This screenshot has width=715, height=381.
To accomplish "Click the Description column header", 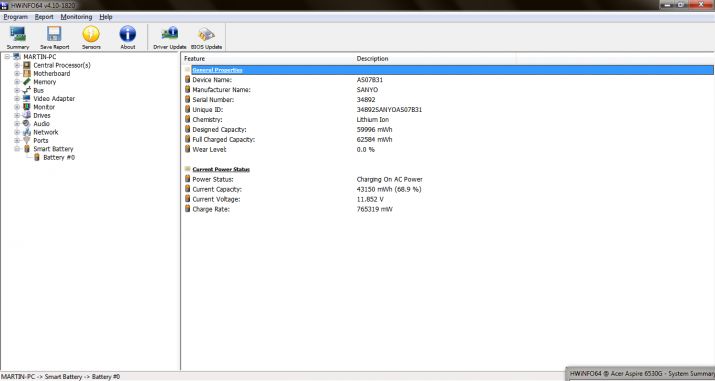I will pyautogui.click(x=372, y=59).
